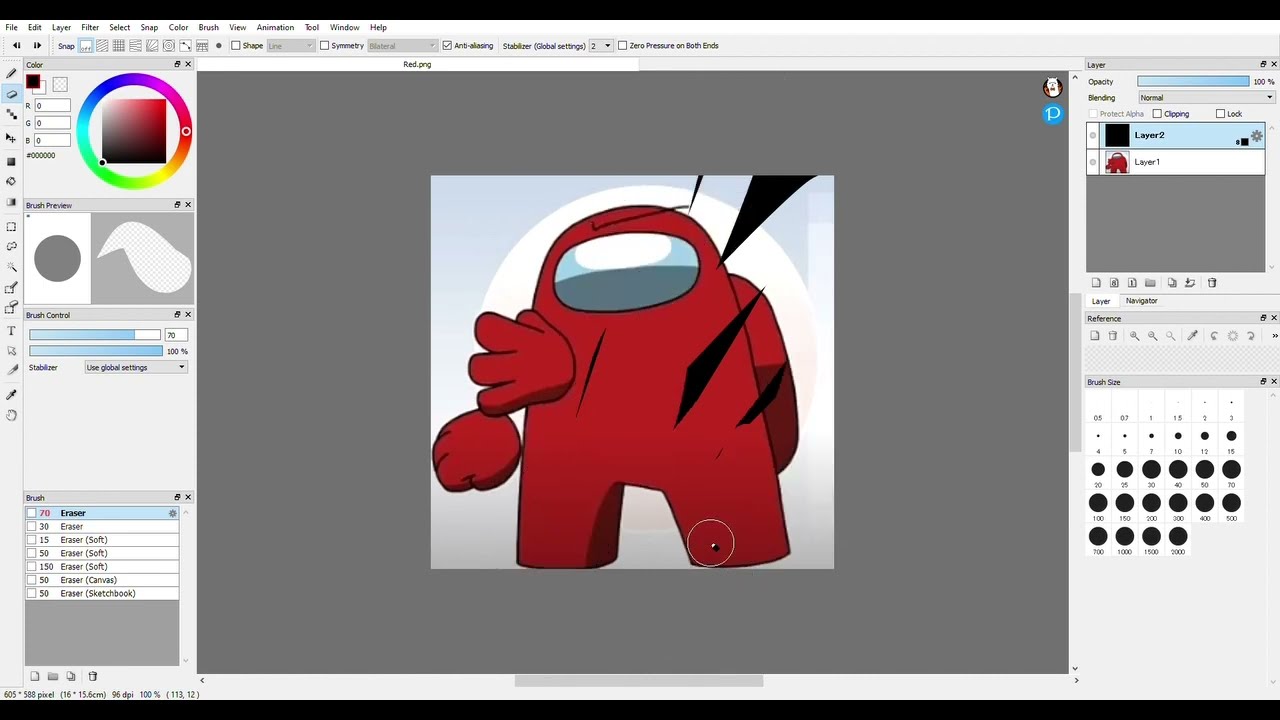
Task: Open the global Stabilizer value dropdown
Action: pos(600,45)
